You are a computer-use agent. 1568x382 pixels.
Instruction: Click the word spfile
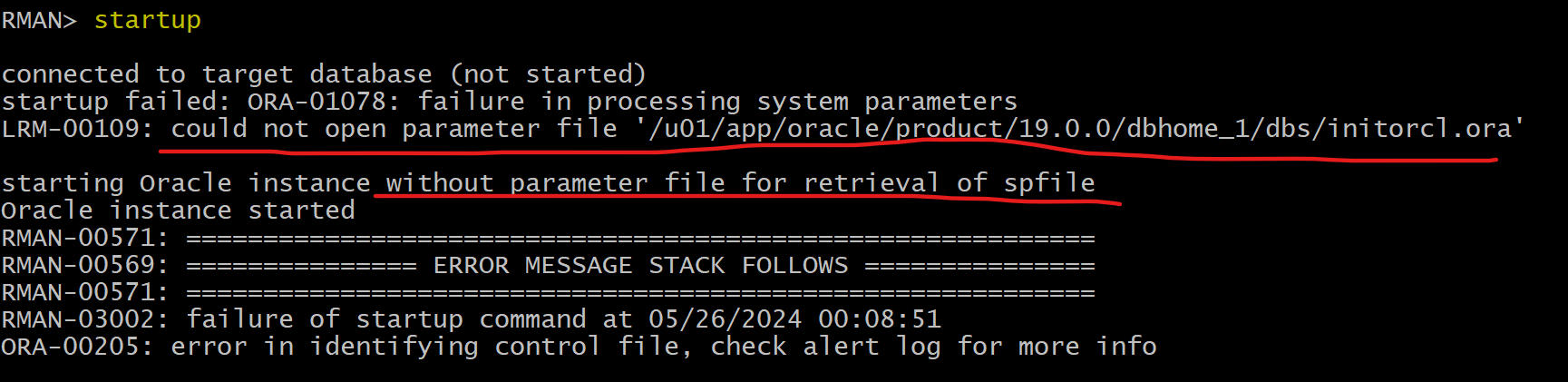[1049, 184]
